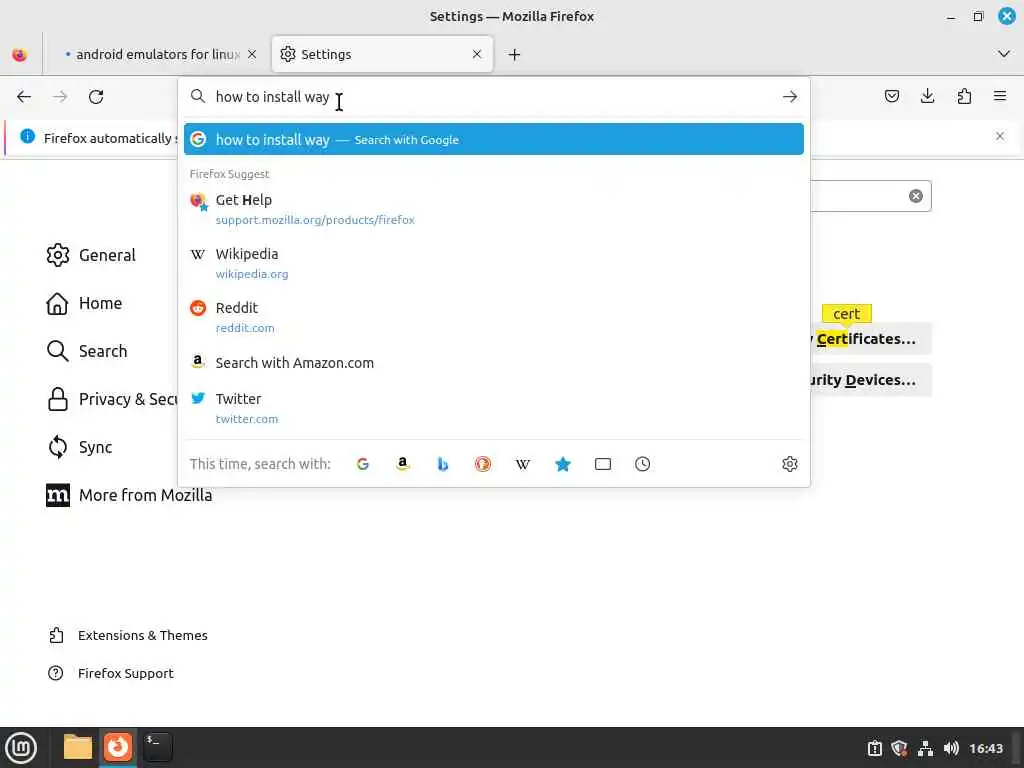Switch to android emulators for linux tab
Viewport: 1024px width, 768px height.
coord(157,54)
